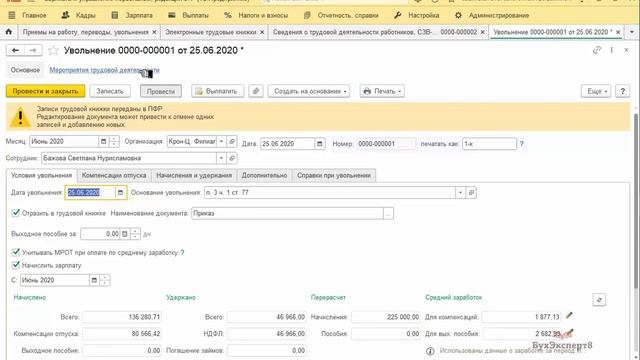Open the Настройка menu section

coord(417,15)
